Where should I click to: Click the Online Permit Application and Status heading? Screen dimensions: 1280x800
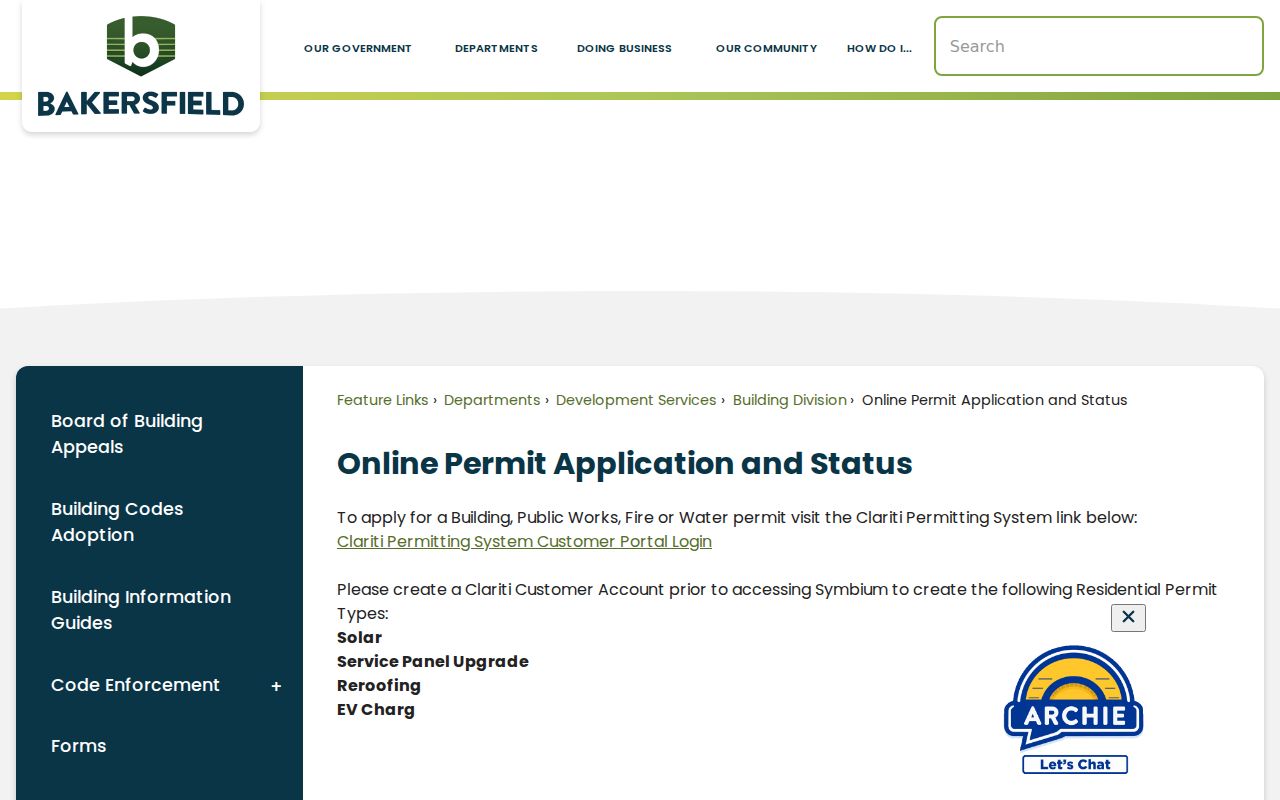(625, 464)
